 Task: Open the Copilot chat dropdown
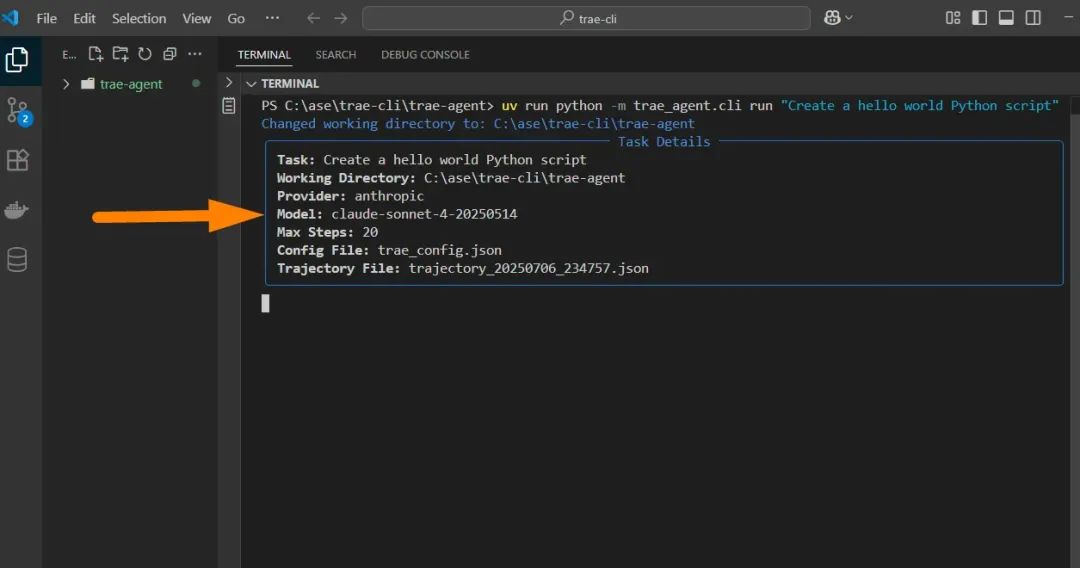pyautogui.click(x=838, y=18)
